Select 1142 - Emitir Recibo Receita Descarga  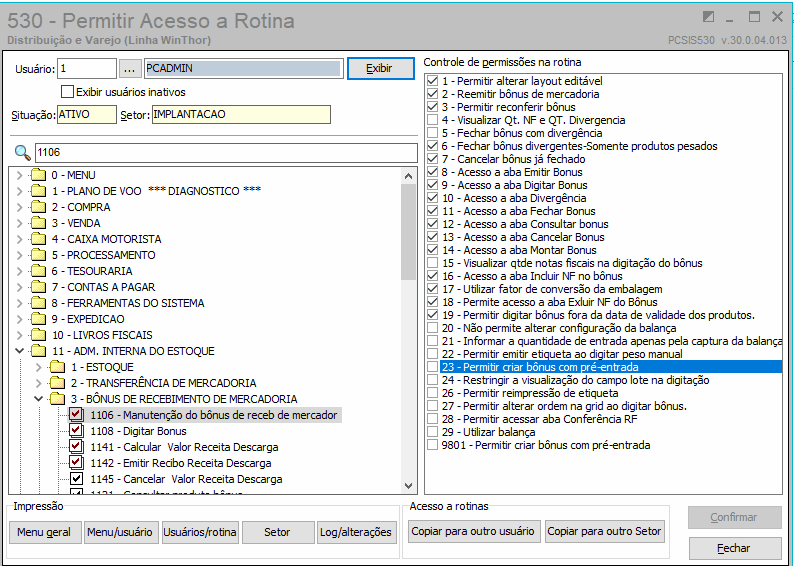coord(181,463)
